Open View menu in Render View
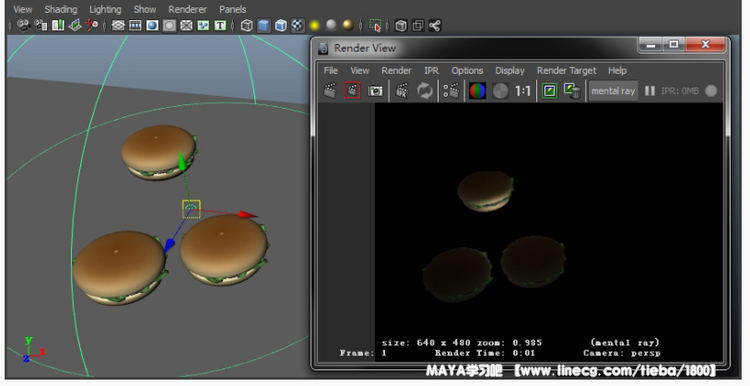Viewport: 750px width, 386px height. point(360,70)
